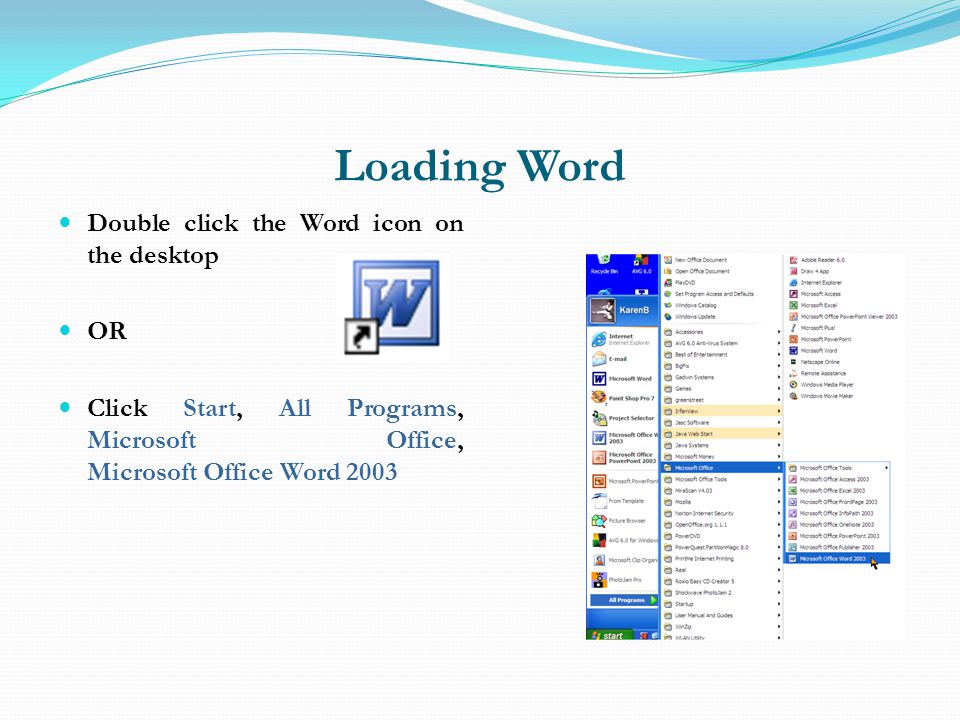Image resolution: width=960 pixels, height=720 pixels.
Task: Open the PowerQuest PartitionMagic 8.0 group
Action: pos(722,547)
